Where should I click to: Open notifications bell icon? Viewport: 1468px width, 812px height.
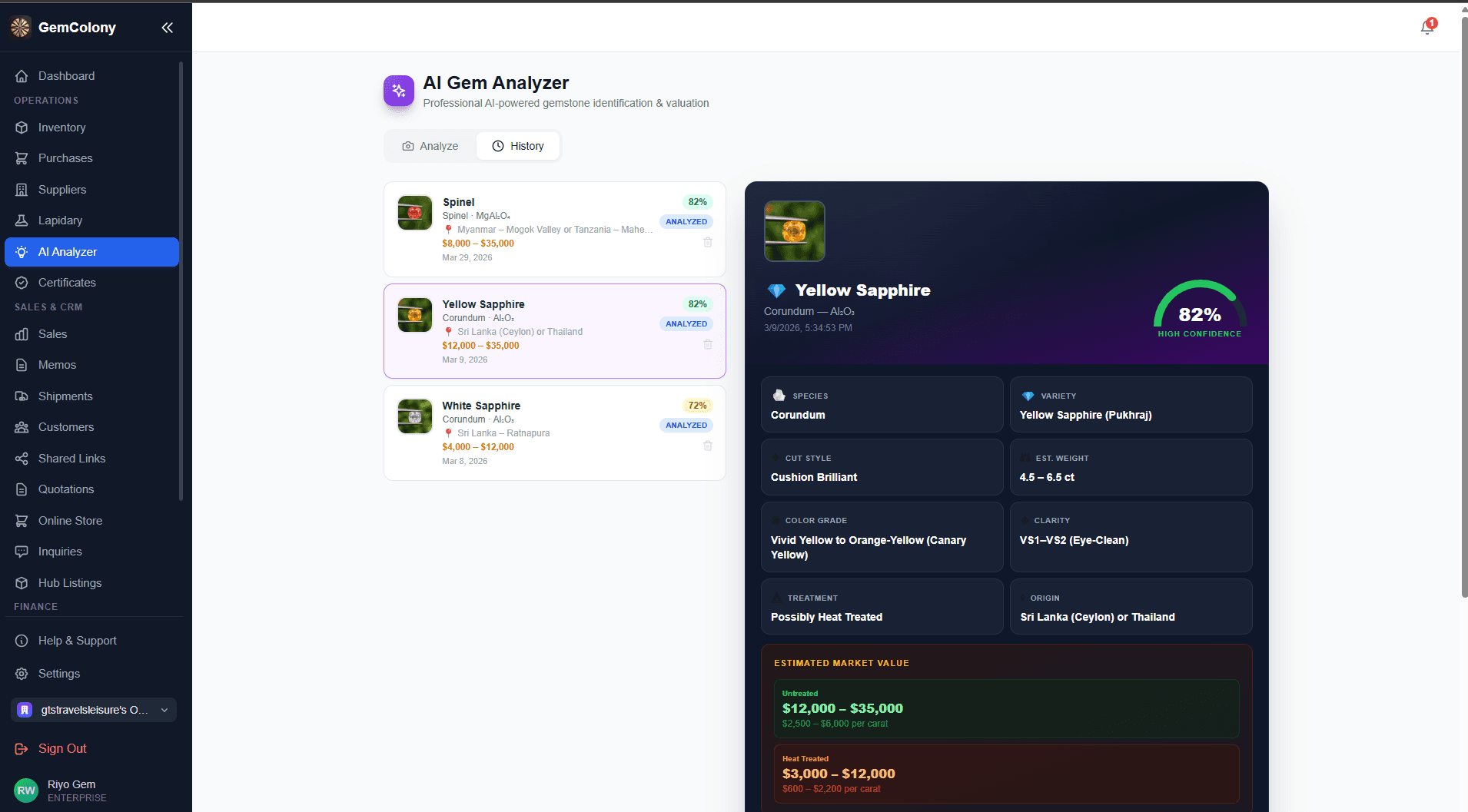(1427, 28)
